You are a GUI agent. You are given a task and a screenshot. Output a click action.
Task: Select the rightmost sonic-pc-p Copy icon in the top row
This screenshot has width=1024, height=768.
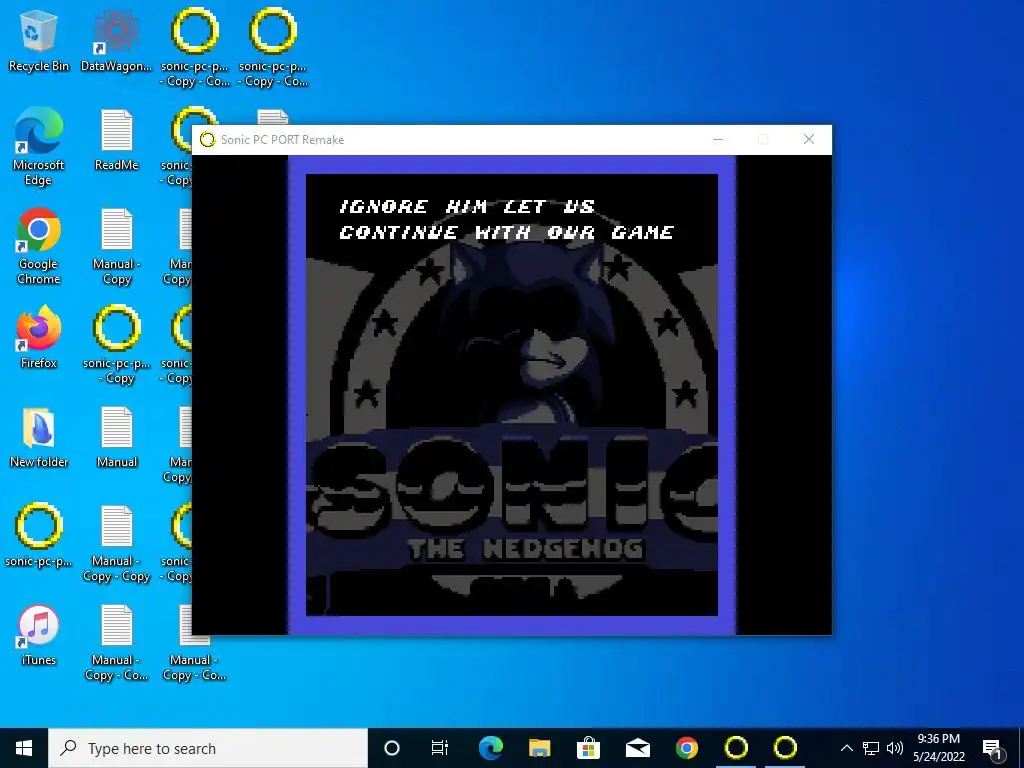(273, 47)
